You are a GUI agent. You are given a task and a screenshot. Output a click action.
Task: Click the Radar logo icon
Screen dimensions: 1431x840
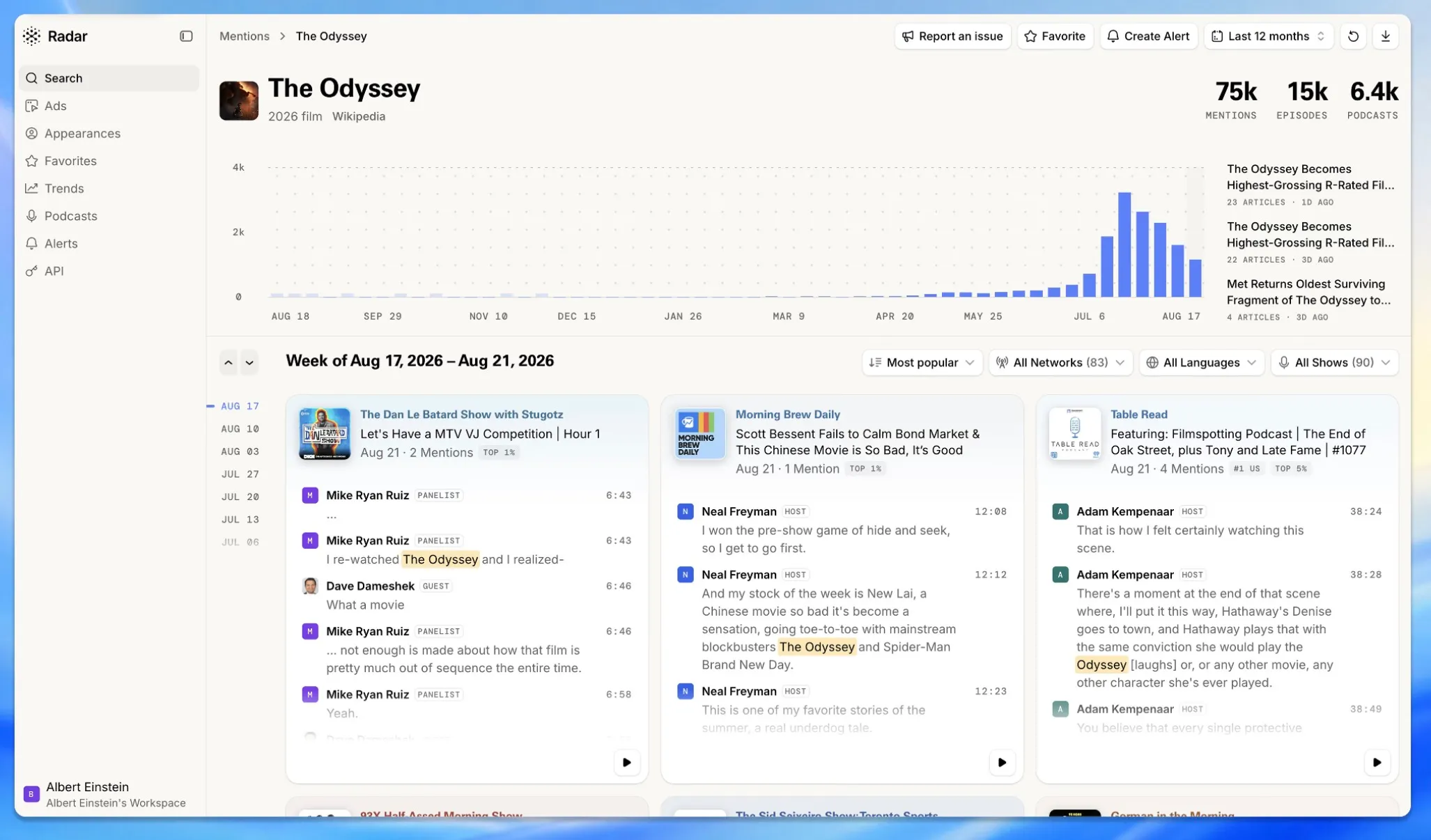(32, 36)
